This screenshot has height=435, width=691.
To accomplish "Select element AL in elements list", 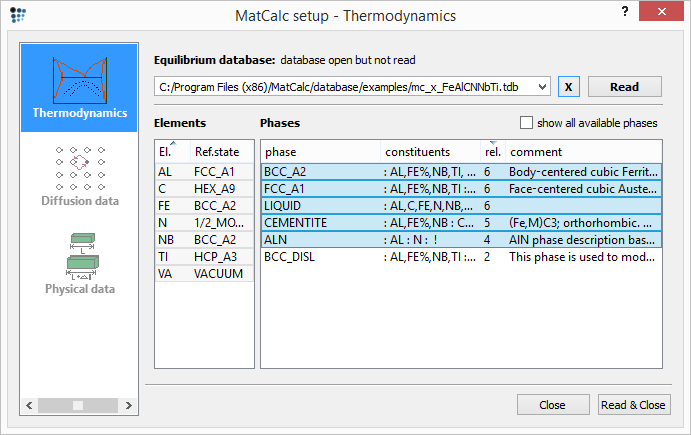I will tap(165, 171).
